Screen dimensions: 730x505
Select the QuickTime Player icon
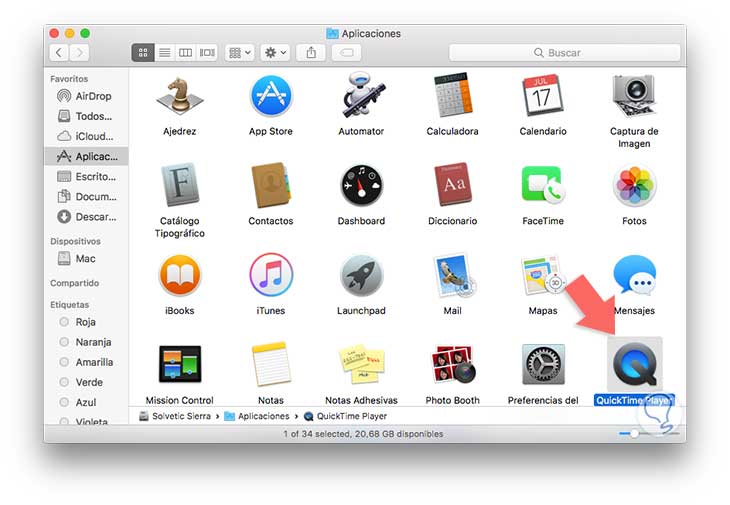tap(634, 365)
